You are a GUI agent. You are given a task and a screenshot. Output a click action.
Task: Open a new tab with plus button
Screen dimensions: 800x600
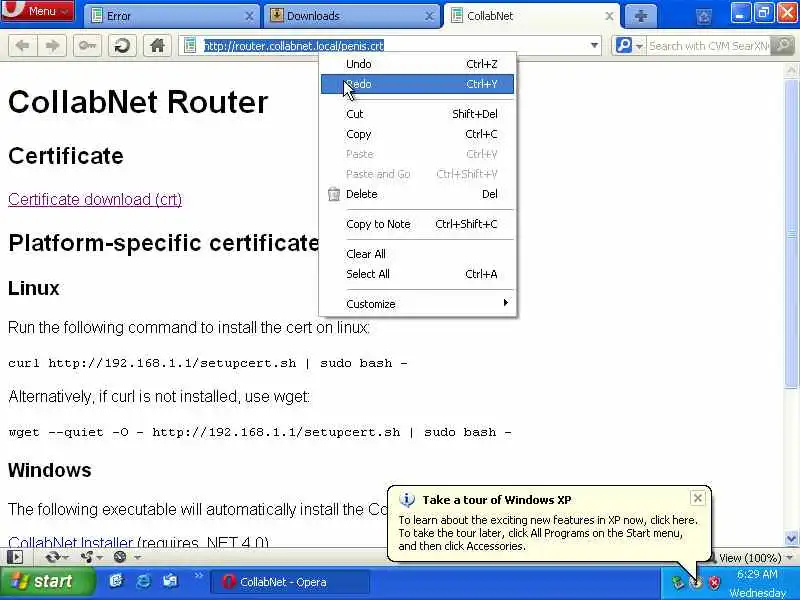(x=641, y=16)
